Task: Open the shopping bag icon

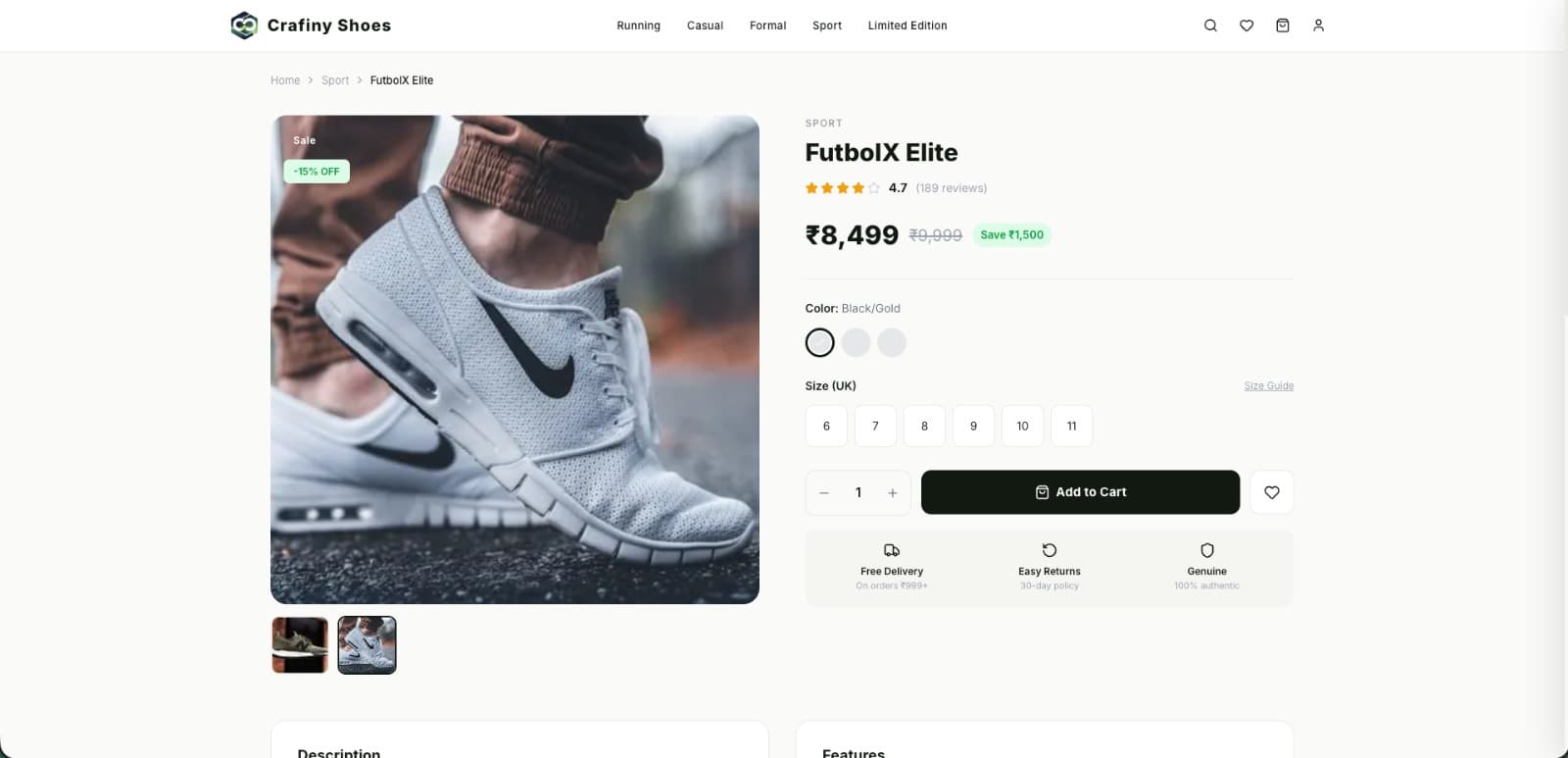Action: tap(1282, 25)
